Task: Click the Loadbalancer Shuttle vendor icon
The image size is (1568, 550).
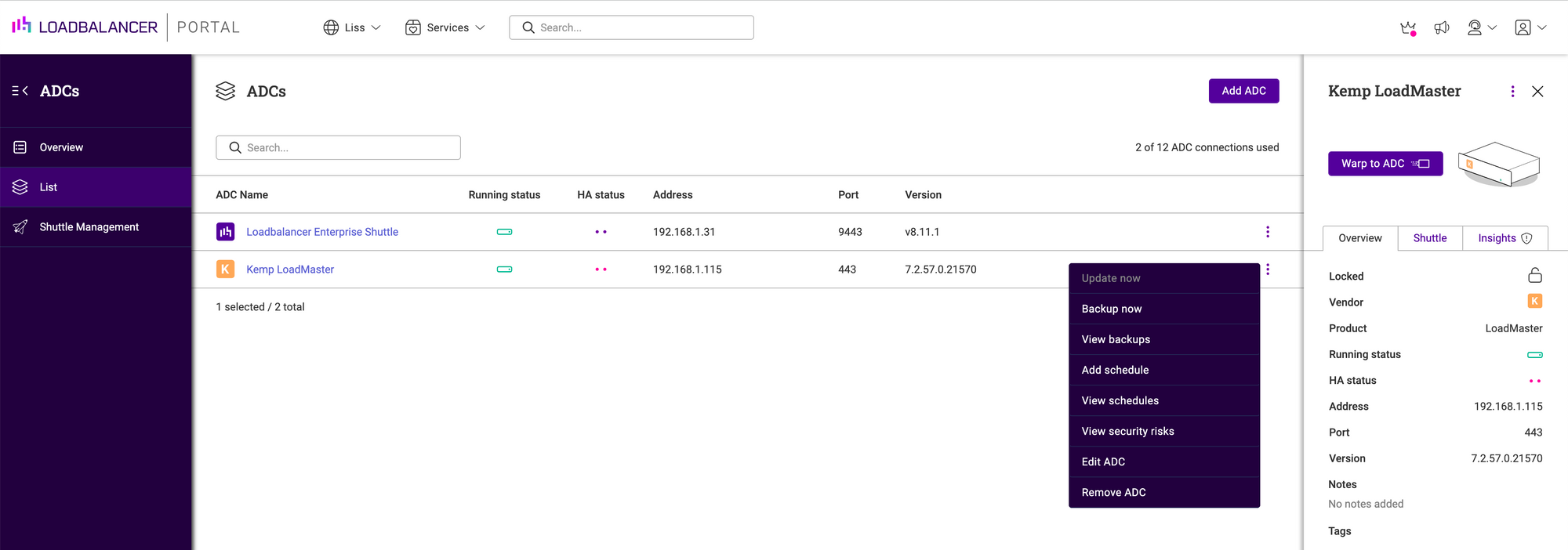Action: pos(225,232)
